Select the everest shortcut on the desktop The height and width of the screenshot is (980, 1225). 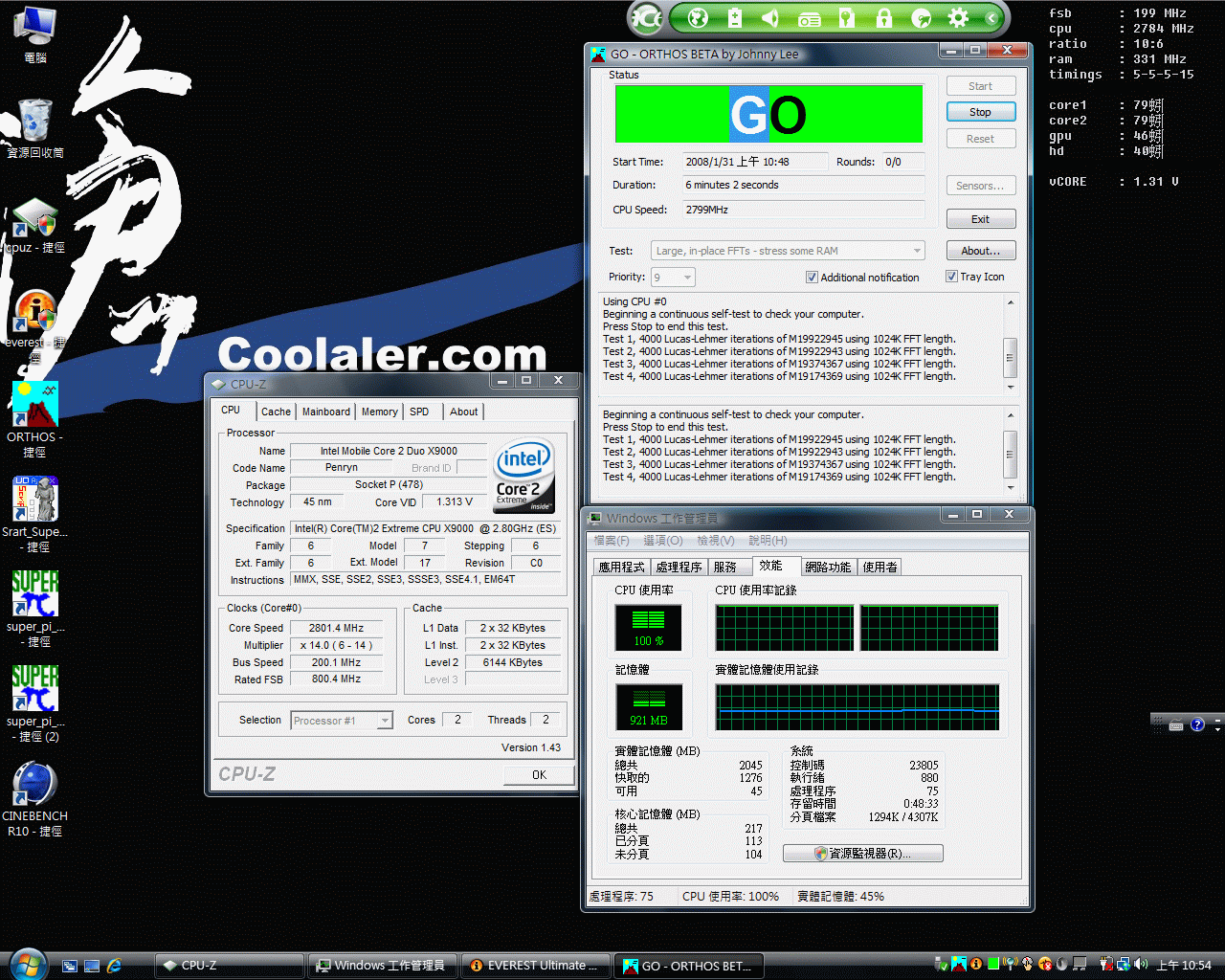pyautogui.click(x=35, y=325)
